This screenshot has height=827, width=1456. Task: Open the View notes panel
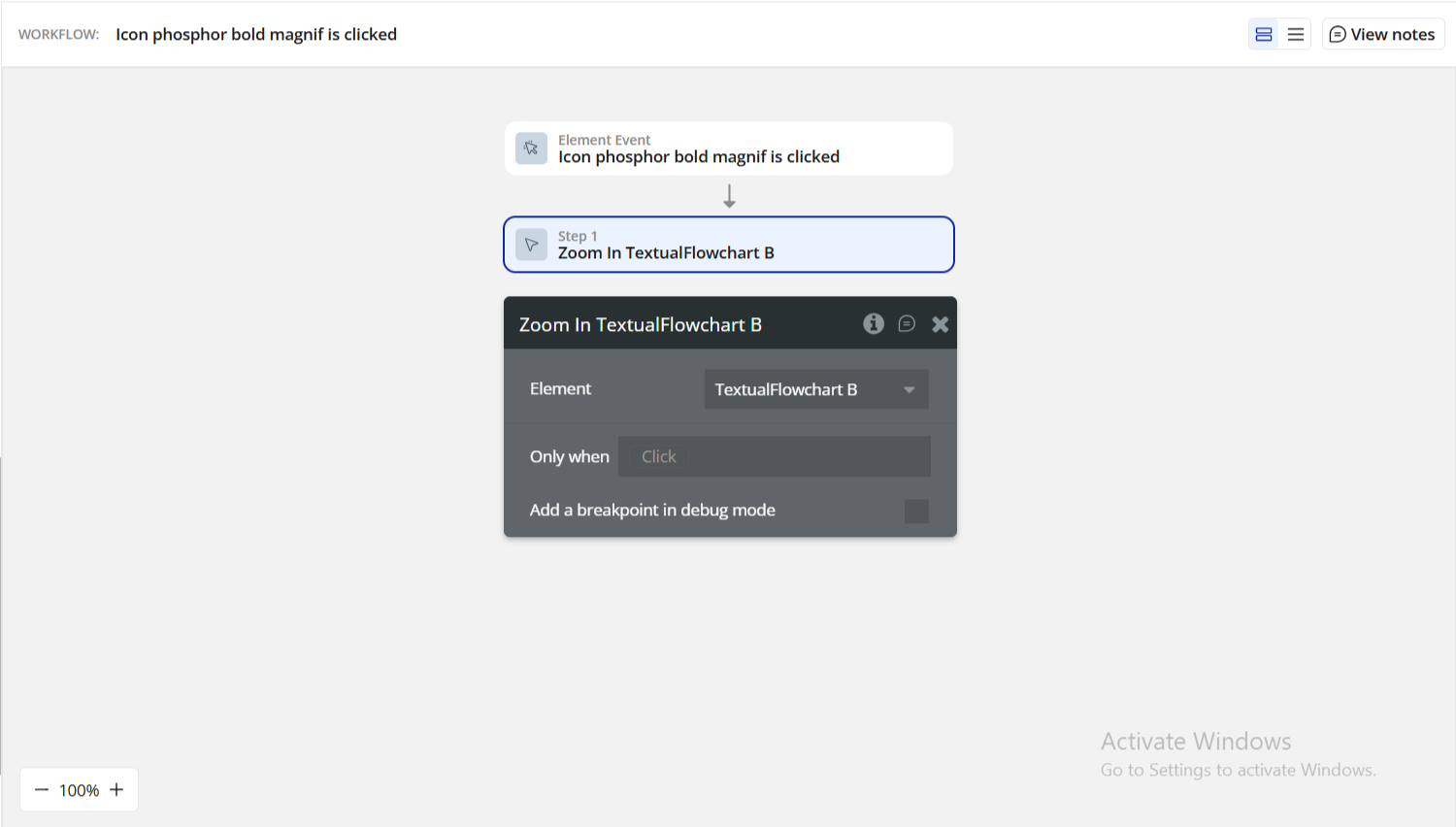1382,35
